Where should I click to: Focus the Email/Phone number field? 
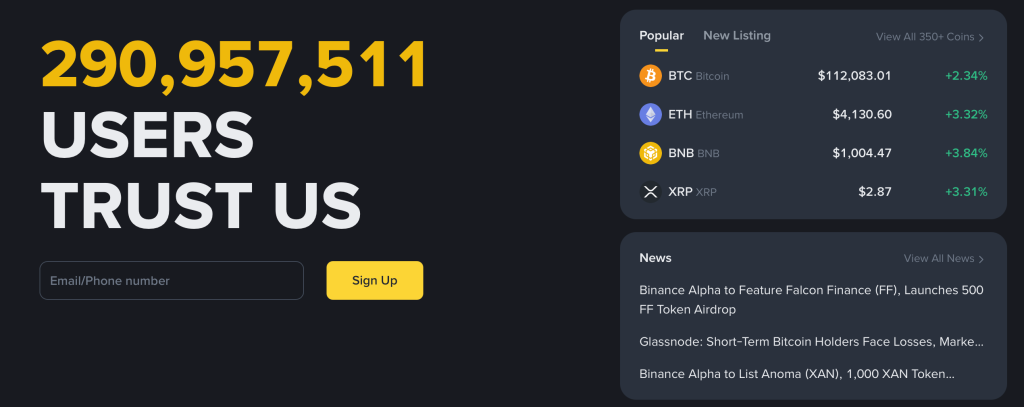coord(171,281)
